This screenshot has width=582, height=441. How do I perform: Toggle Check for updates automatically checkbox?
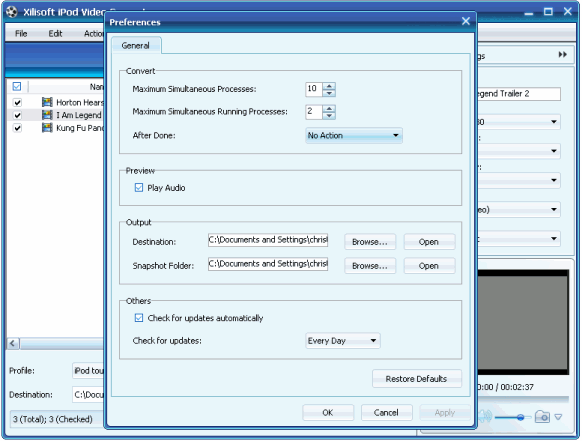139,318
